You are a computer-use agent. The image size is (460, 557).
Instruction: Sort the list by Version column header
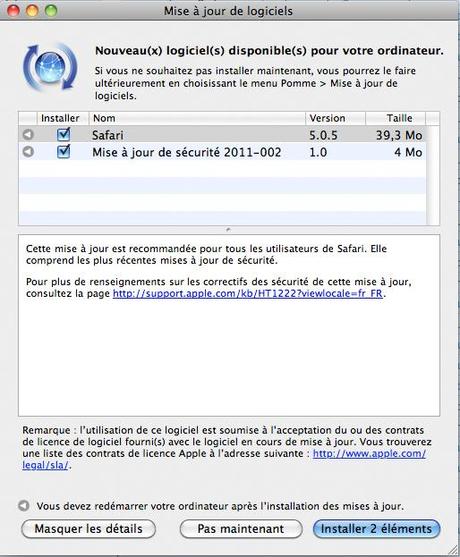(335, 118)
